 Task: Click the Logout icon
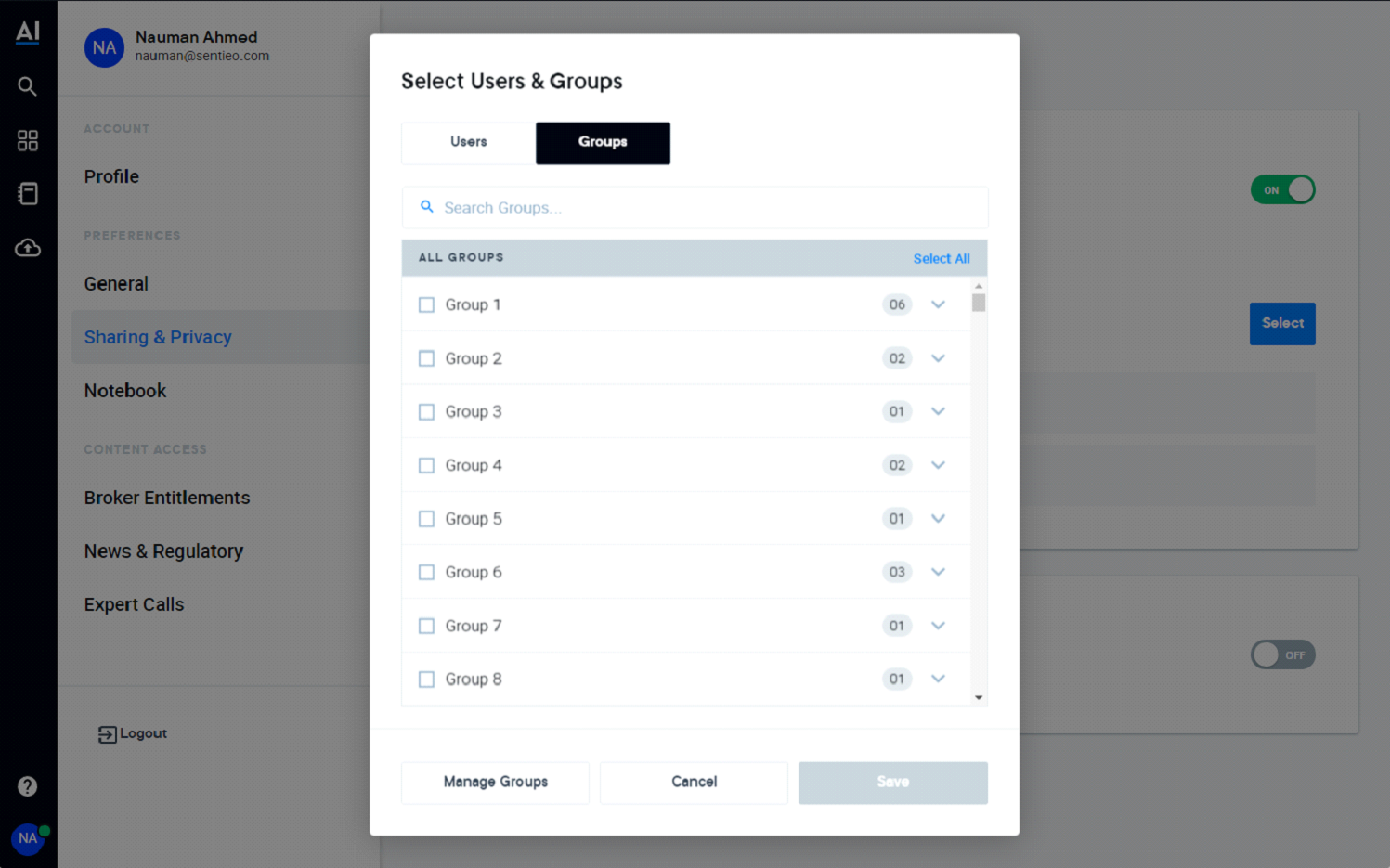pyautogui.click(x=108, y=734)
